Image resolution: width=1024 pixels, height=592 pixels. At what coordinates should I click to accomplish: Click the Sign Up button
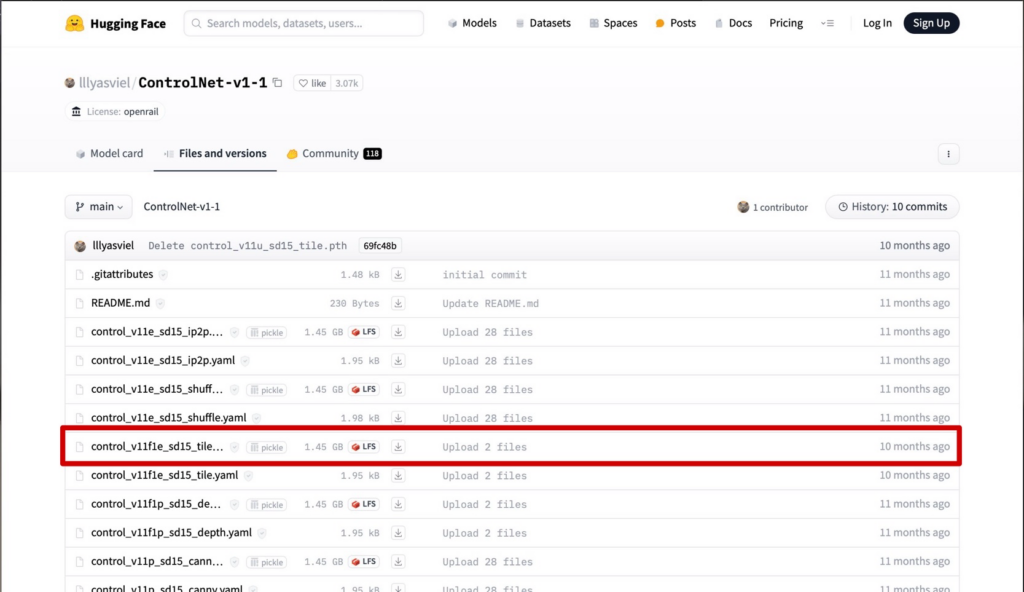click(x=931, y=23)
